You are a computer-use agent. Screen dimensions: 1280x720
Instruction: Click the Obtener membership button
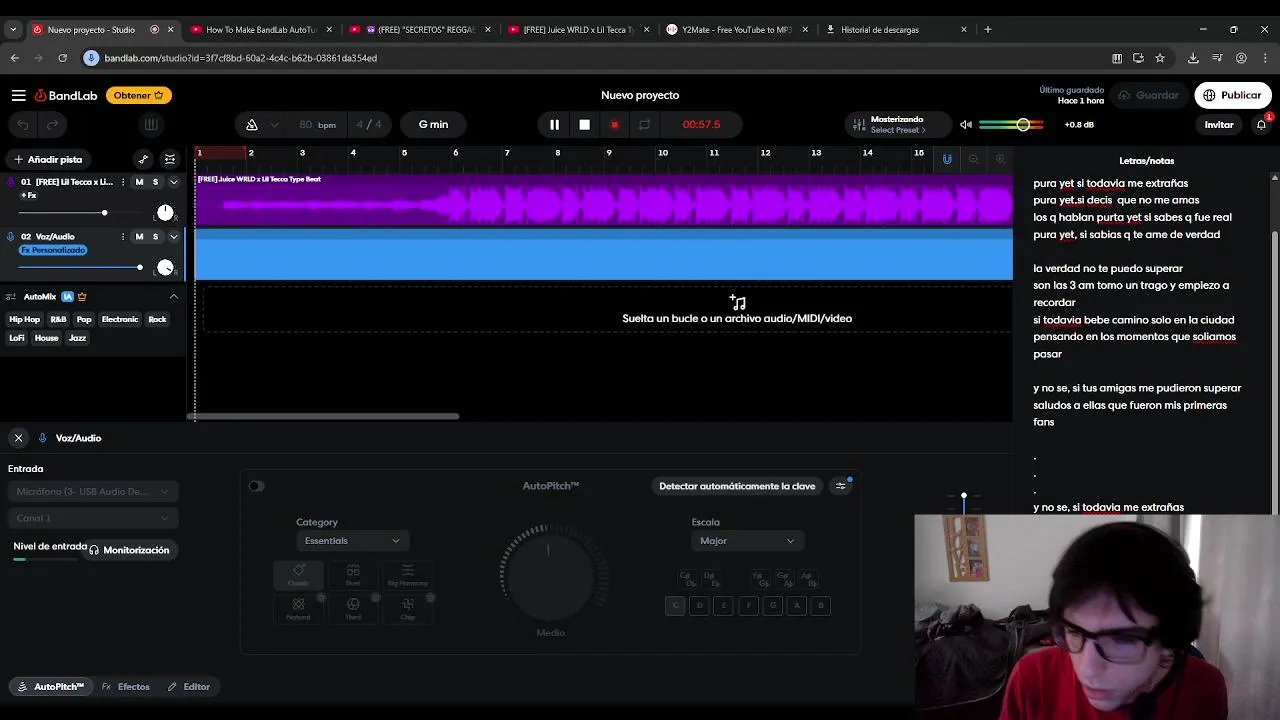click(138, 95)
